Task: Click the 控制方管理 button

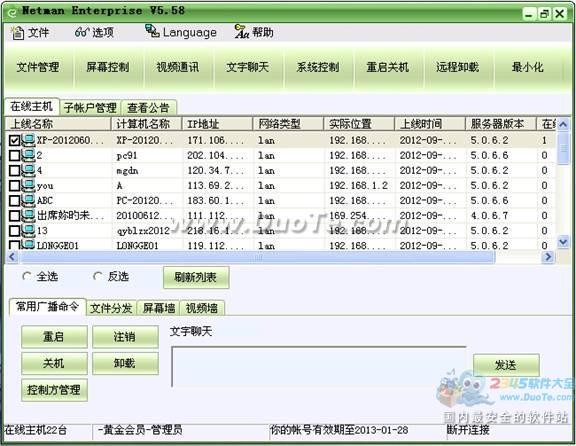Action: [54, 390]
